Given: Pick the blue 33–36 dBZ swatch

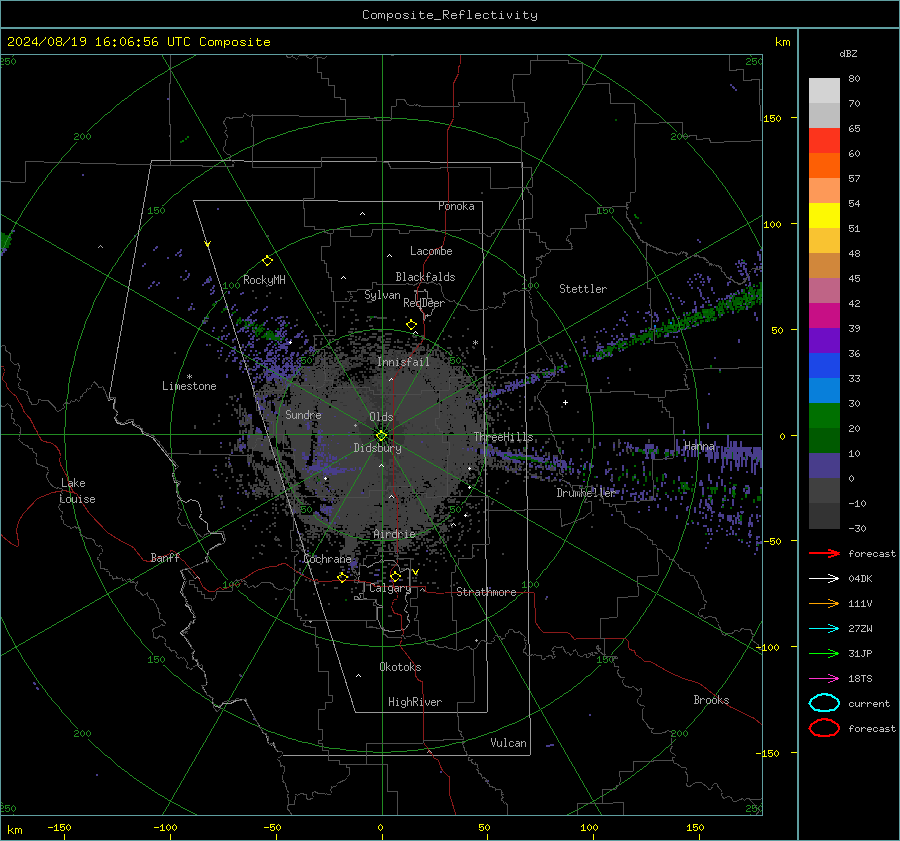Looking at the screenshot, I should click(824, 365).
